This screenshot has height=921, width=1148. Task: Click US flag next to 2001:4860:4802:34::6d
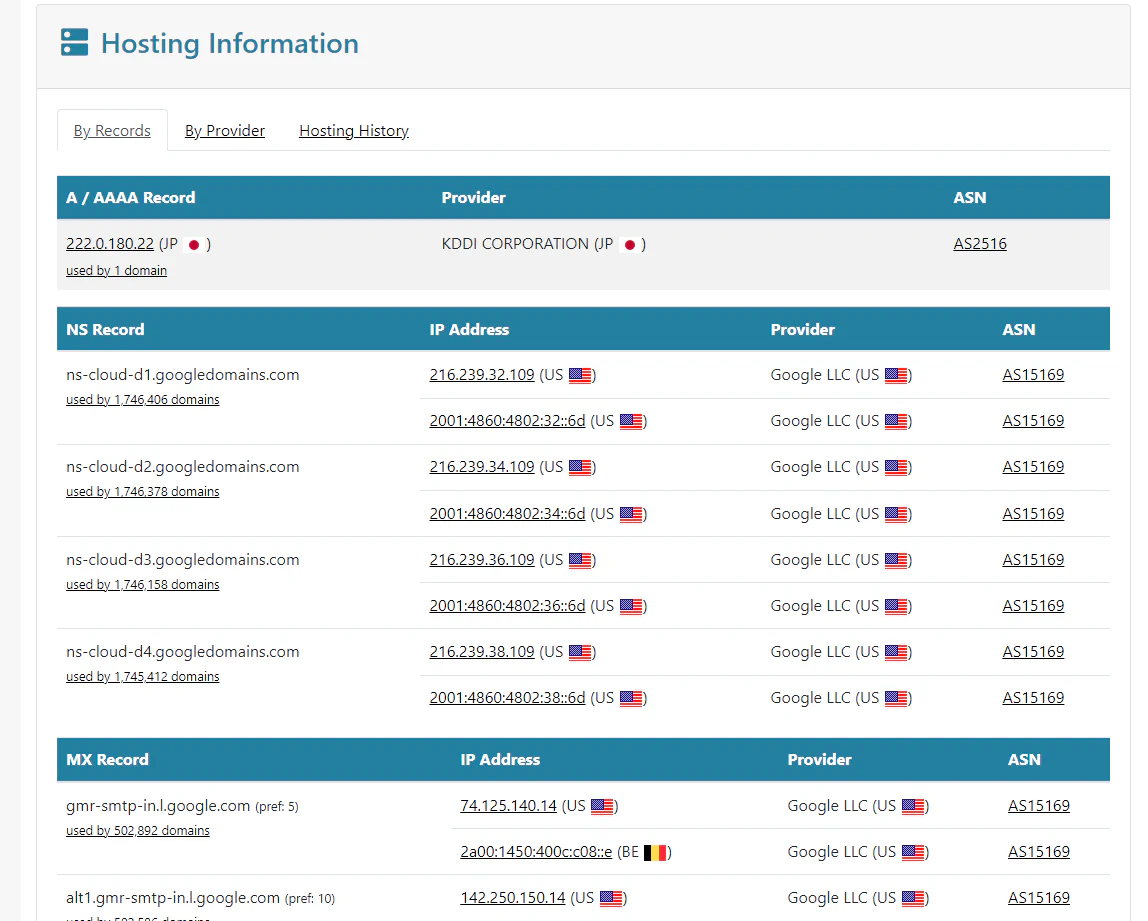point(631,515)
